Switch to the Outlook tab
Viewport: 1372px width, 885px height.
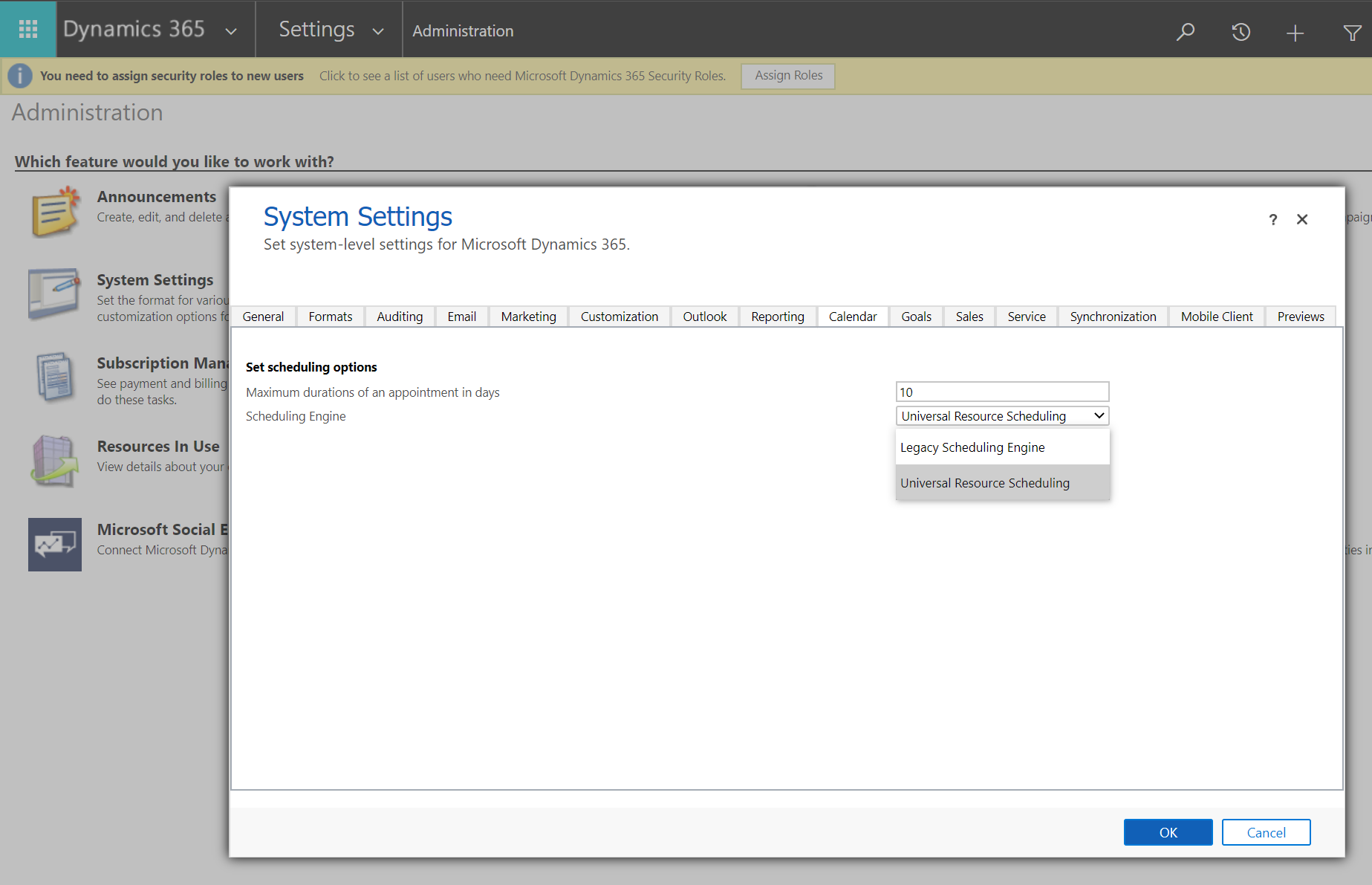click(705, 317)
